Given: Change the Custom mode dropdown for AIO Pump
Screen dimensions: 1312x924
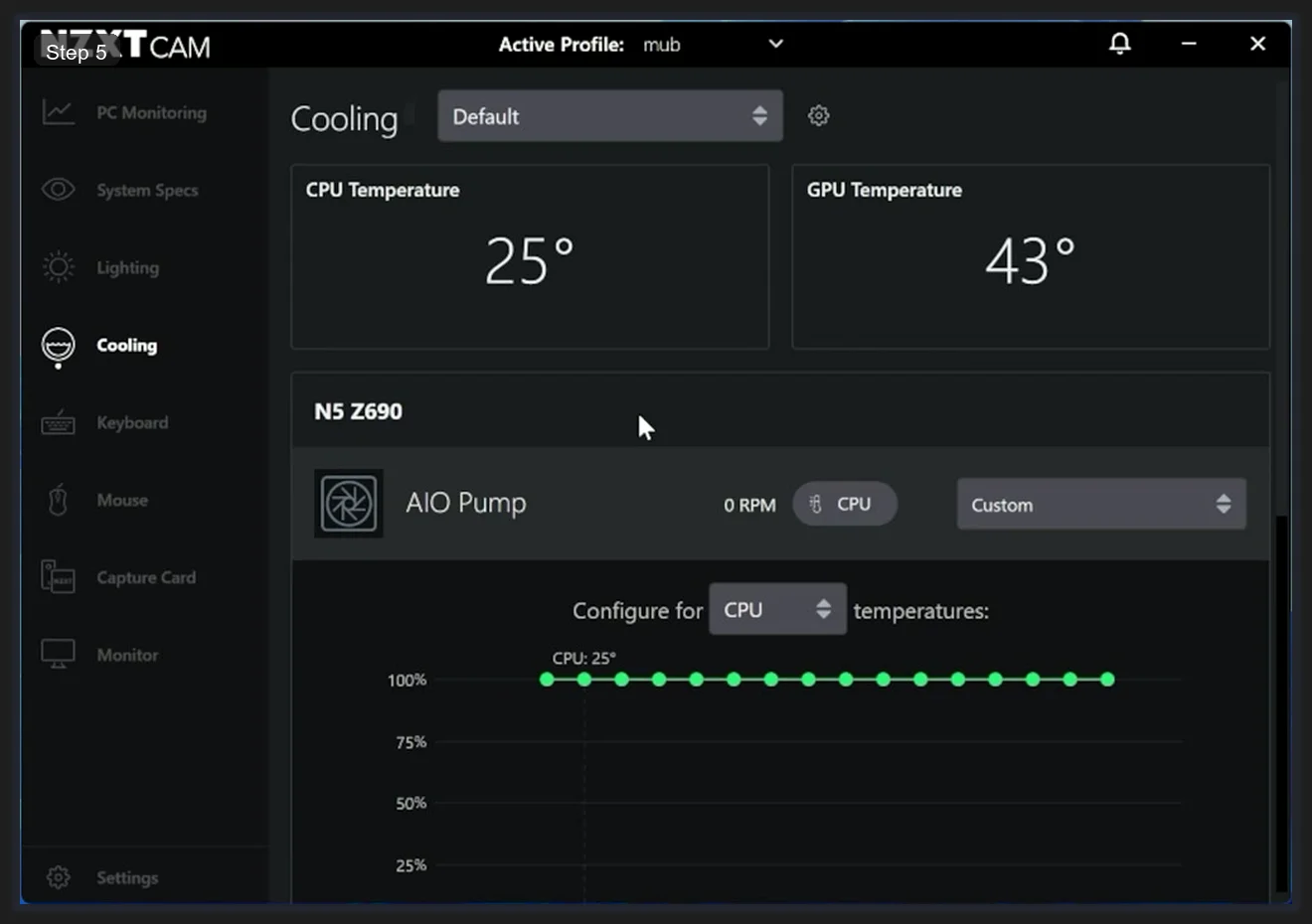Looking at the screenshot, I should pyautogui.click(x=1101, y=504).
